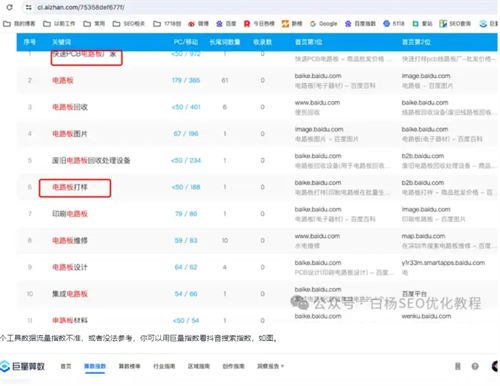Go to the 首页 tab in 巨量算数
Screen dimensions: 500x386
(x=66, y=366)
